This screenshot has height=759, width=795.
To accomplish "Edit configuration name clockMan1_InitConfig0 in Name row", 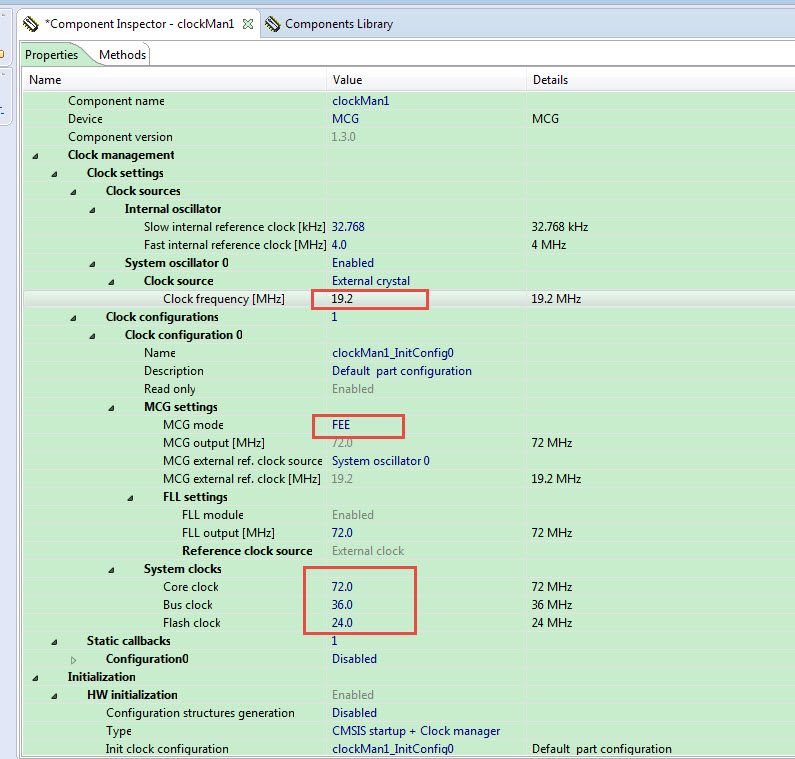I will [393, 353].
